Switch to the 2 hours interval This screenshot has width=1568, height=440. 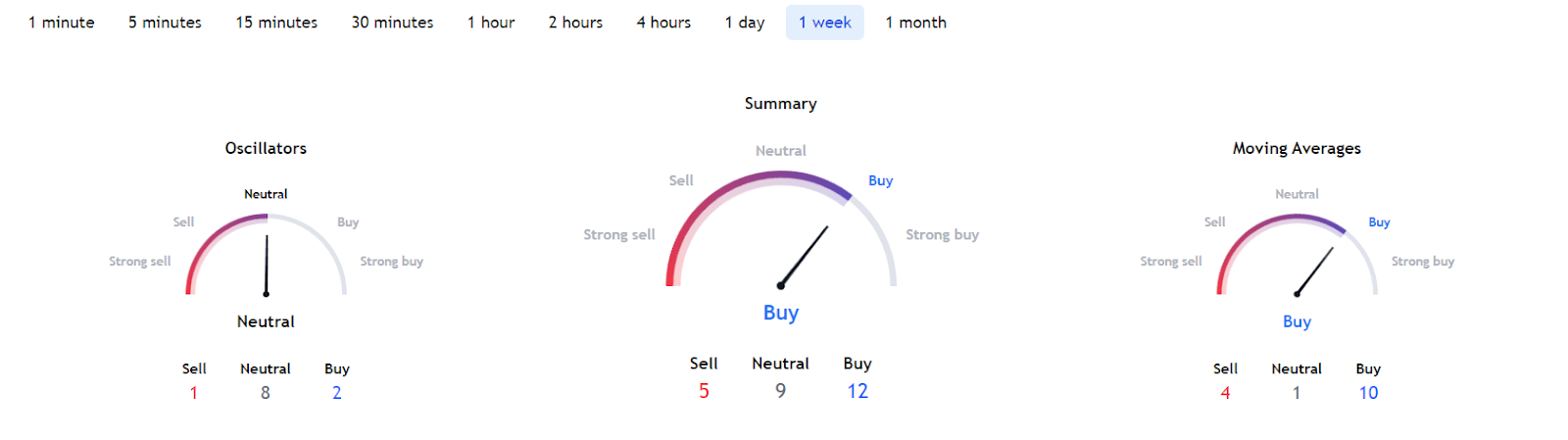click(x=575, y=23)
